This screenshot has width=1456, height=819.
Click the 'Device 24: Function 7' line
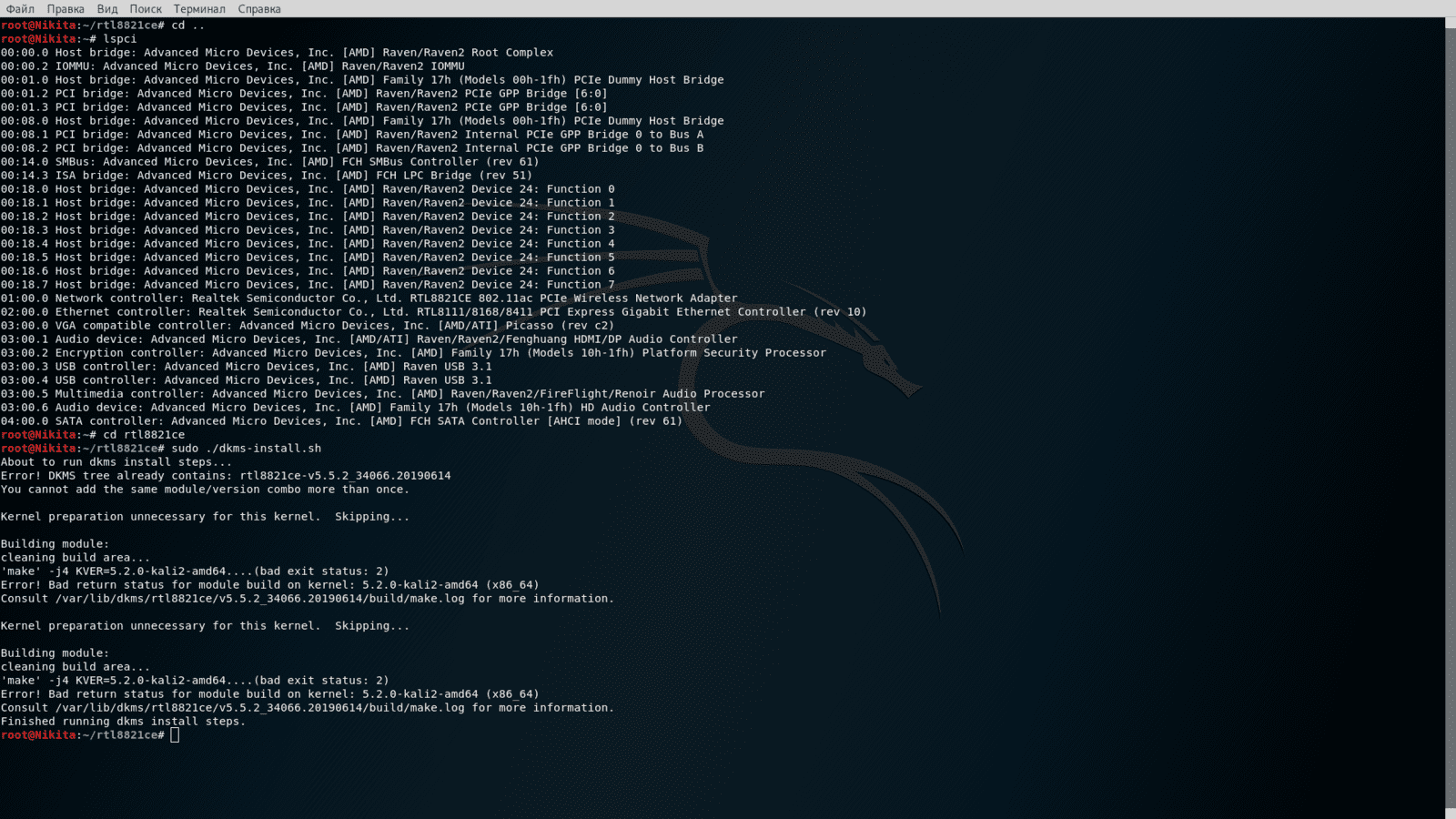(x=308, y=285)
